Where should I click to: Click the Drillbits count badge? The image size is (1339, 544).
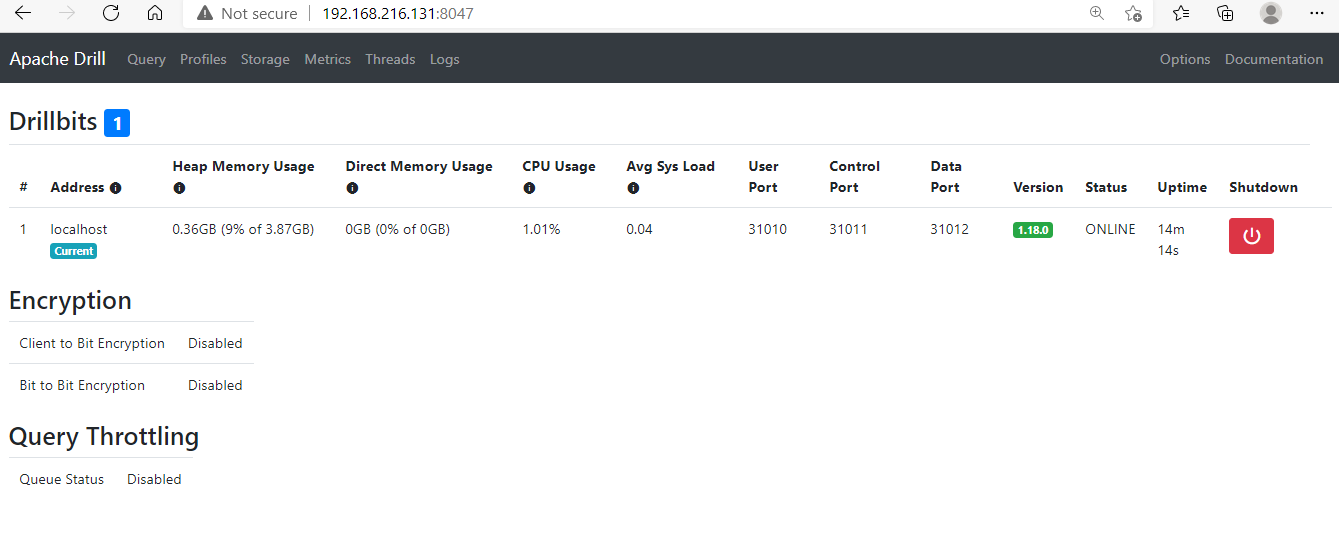point(117,123)
